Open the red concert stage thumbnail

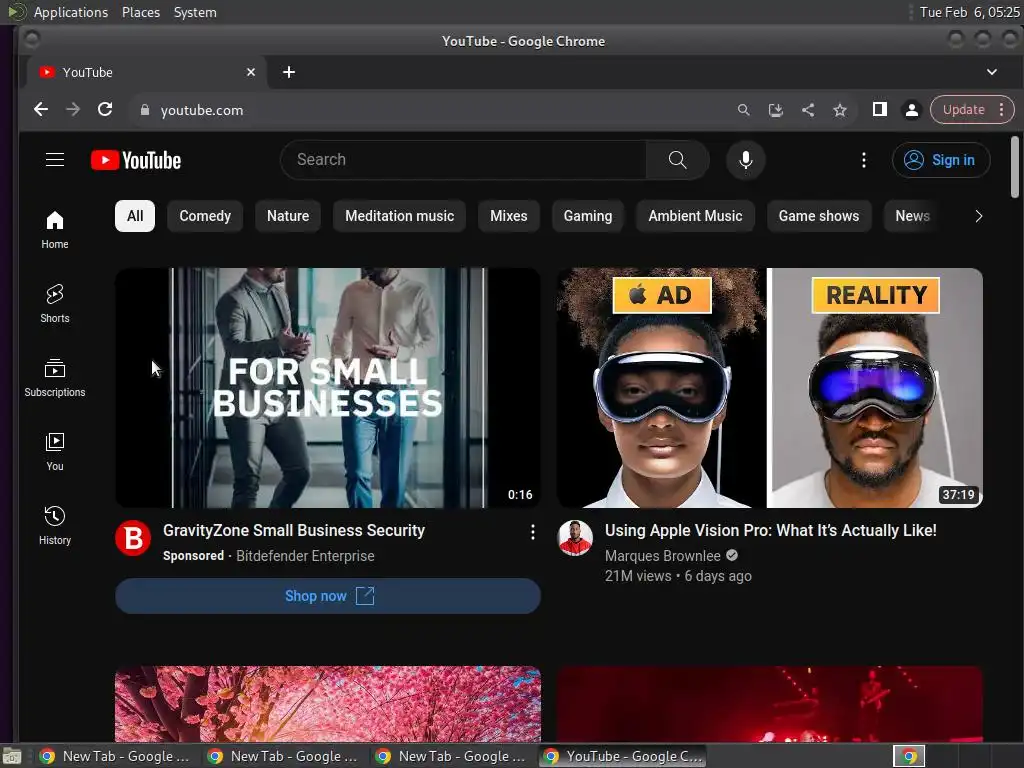pyautogui.click(x=770, y=703)
